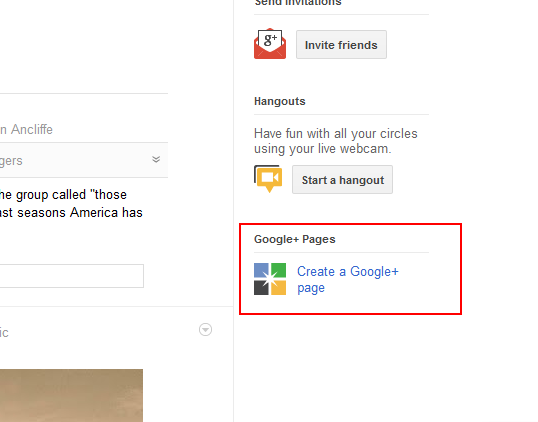Screen dimensions: 538x422
Task: Click the Invite friends button
Action: coord(341,45)
